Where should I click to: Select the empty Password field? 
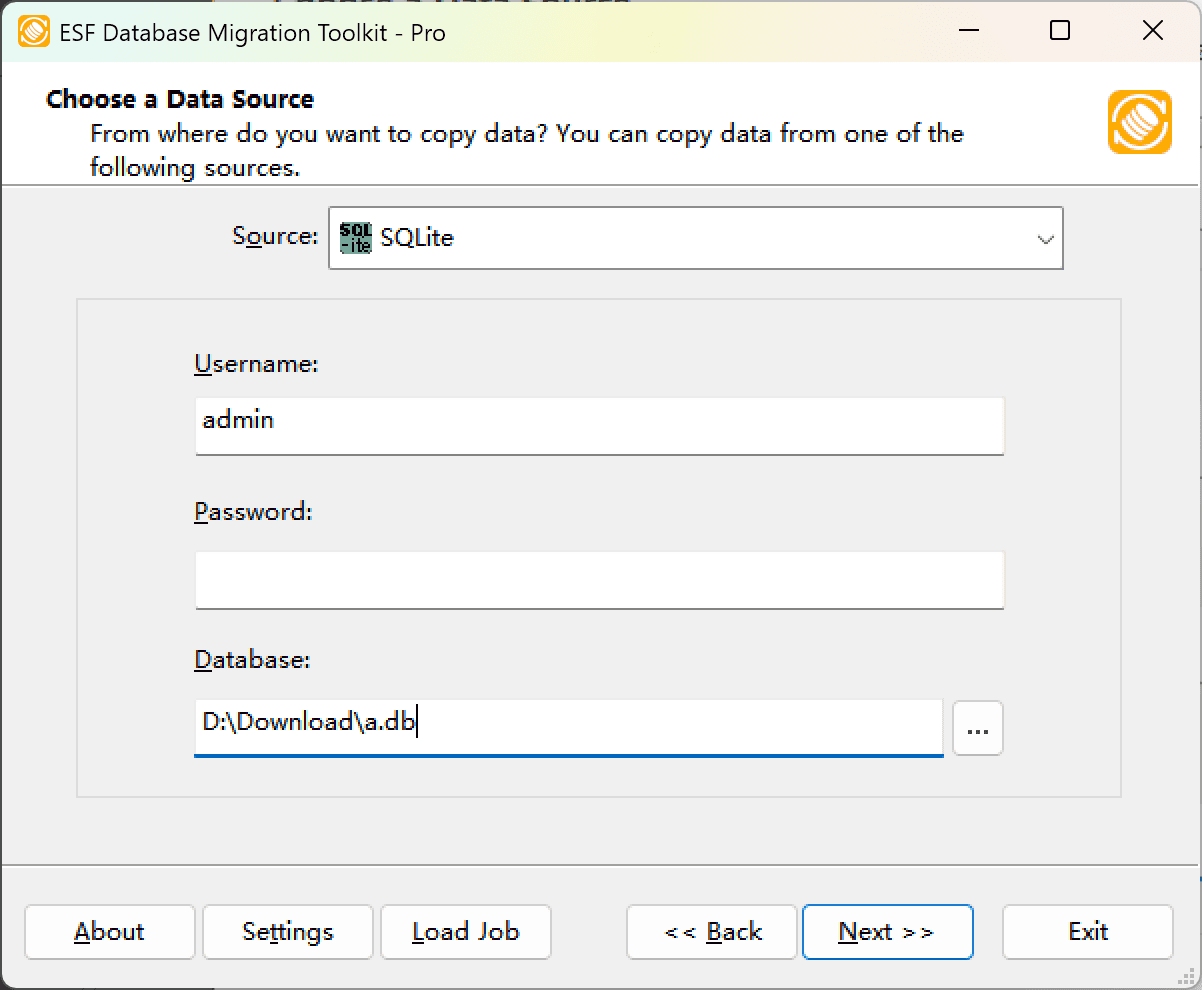[600, 580]
